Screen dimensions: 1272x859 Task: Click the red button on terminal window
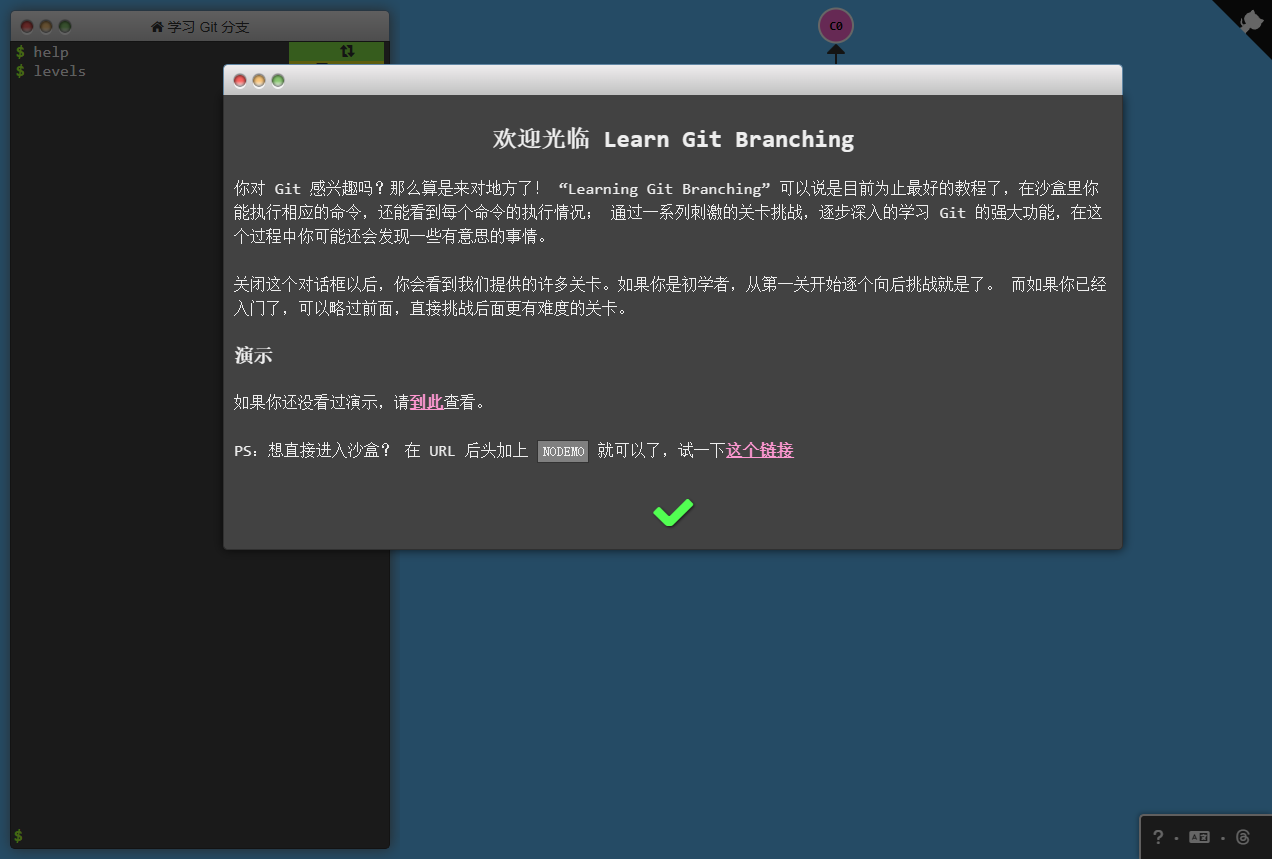27,27
